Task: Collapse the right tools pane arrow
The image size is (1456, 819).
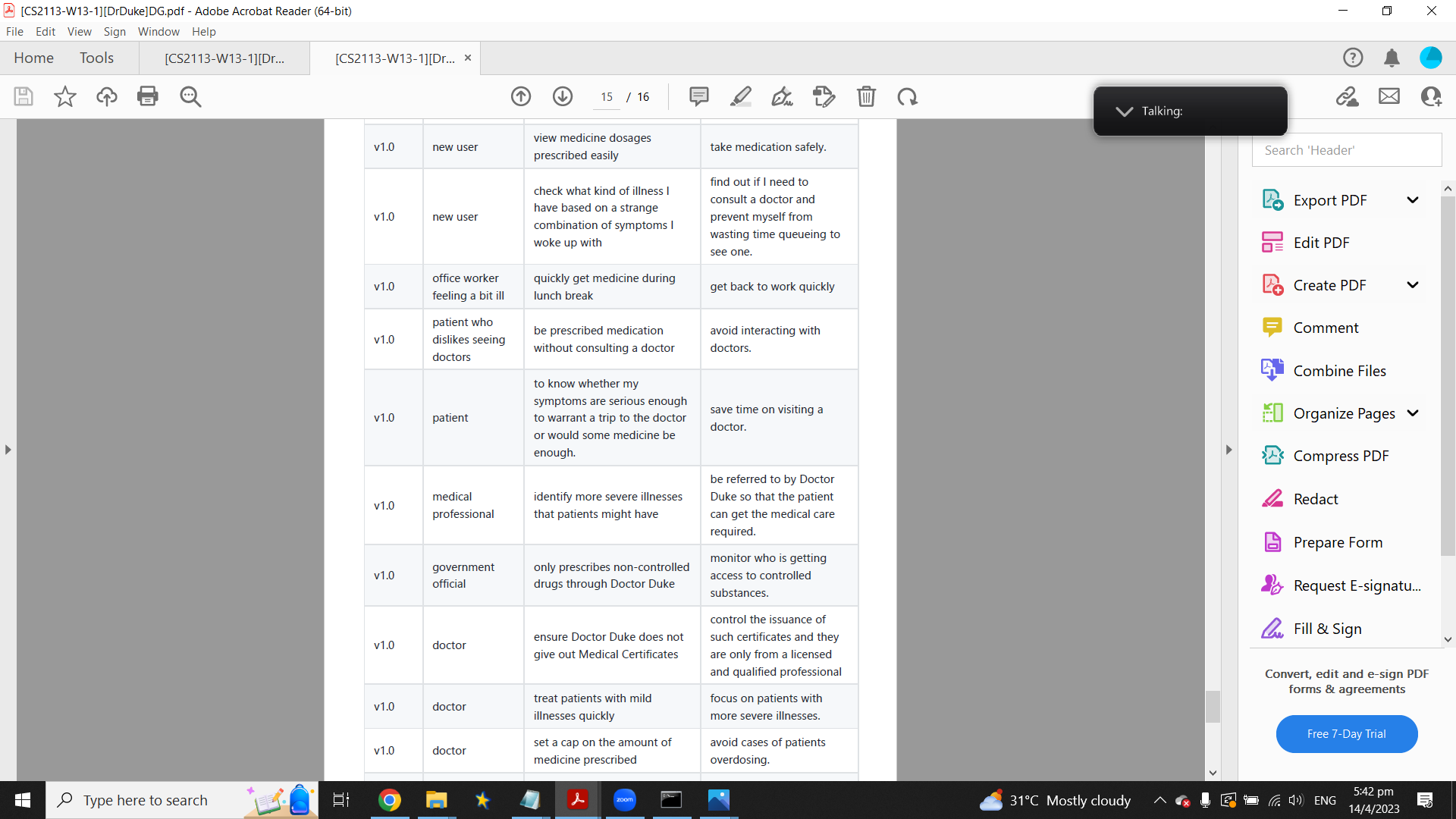Action: [x=1229, y=450]
